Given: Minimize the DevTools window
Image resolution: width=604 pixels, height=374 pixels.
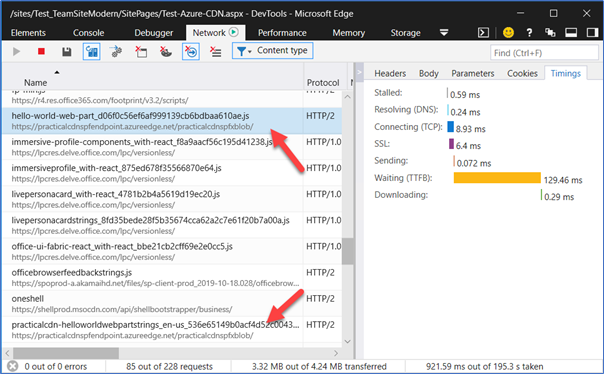Looking at the screenshot, I should click(x=521, y=13).
